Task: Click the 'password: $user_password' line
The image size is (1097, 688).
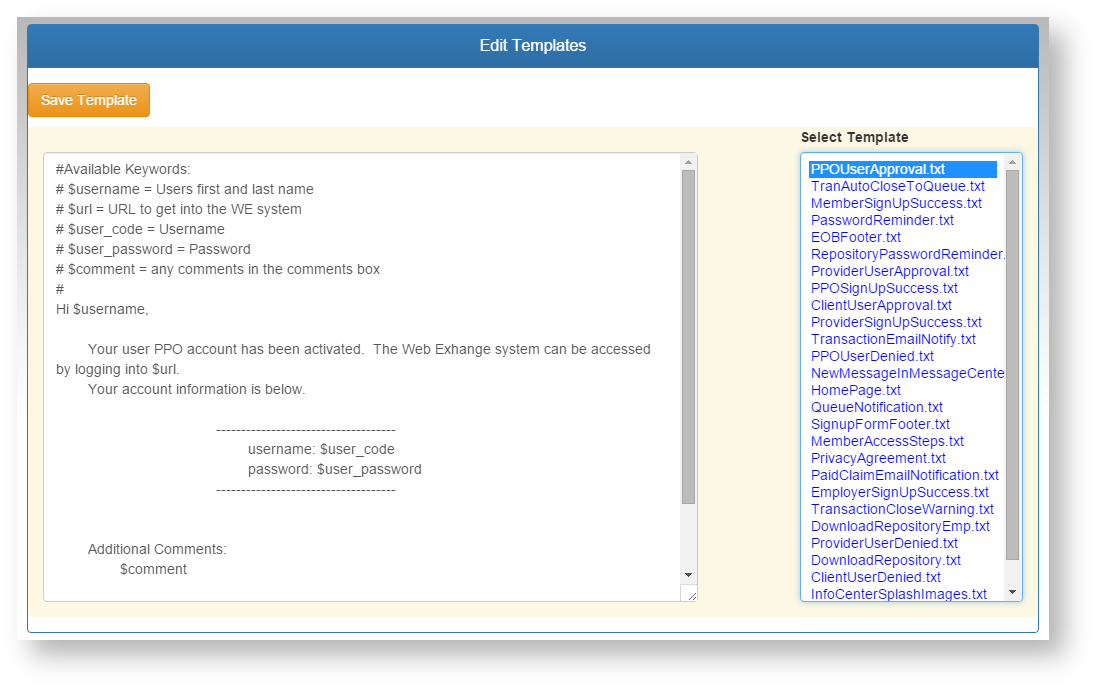Action: click(334, 470)
